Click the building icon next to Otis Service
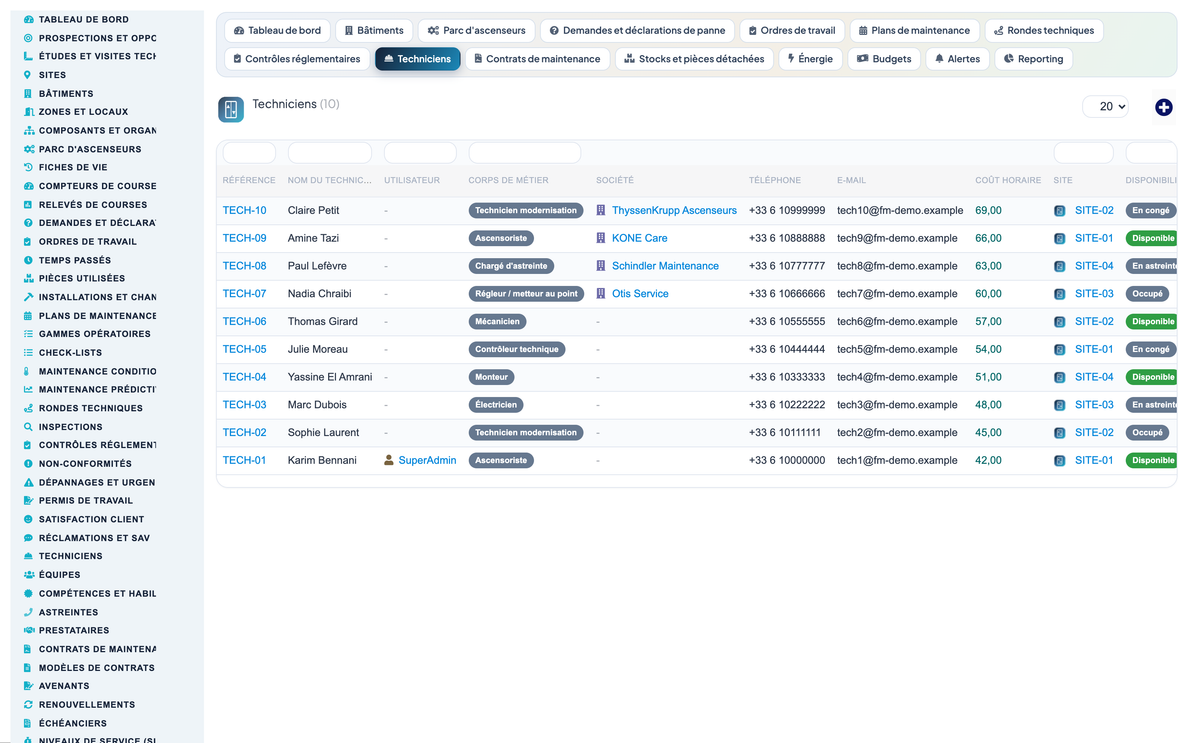Image resolution: width=1200 pixels, height=743 pixels. [601, 294]
